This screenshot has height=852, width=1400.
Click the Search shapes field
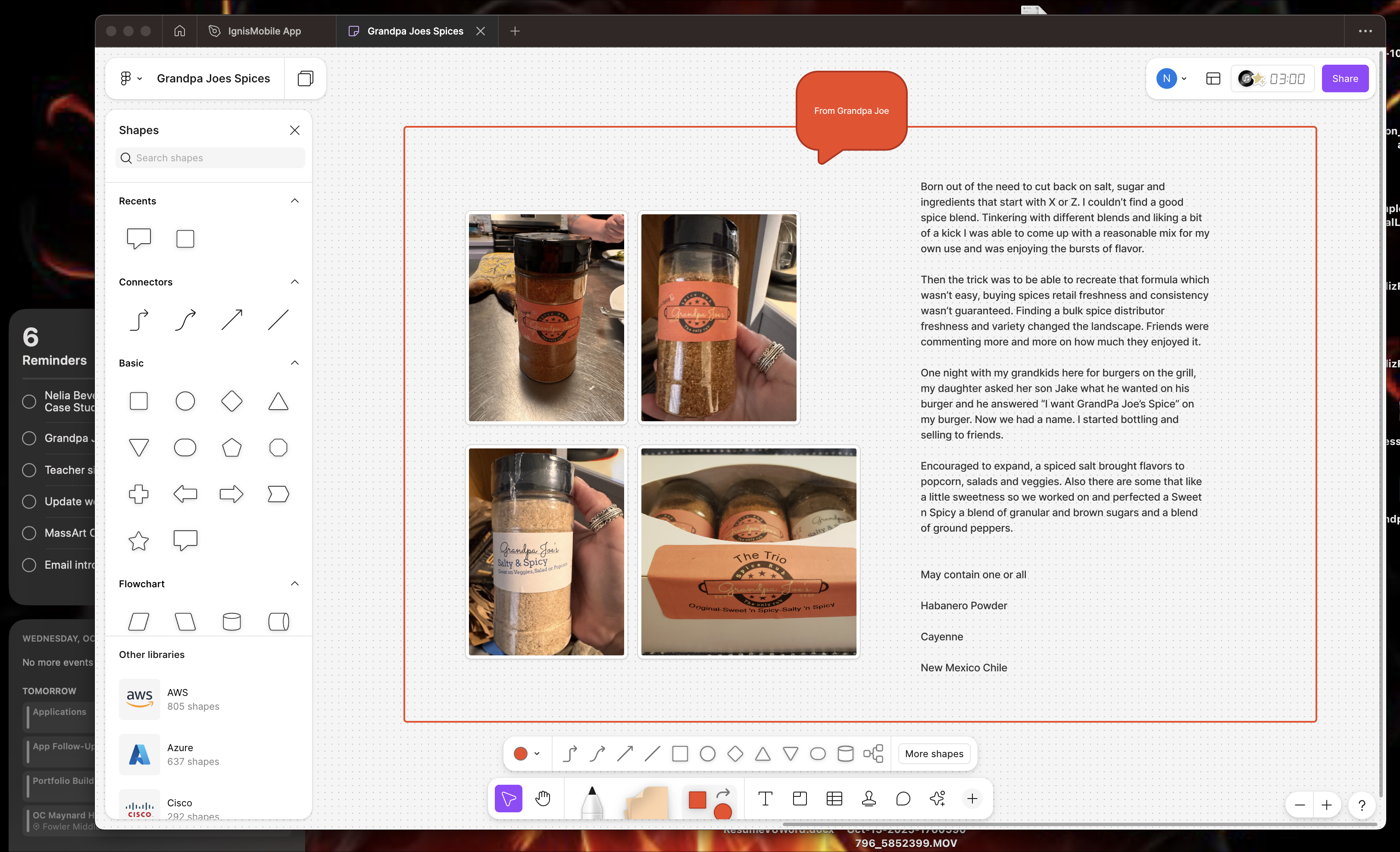[x=210, y=158]
